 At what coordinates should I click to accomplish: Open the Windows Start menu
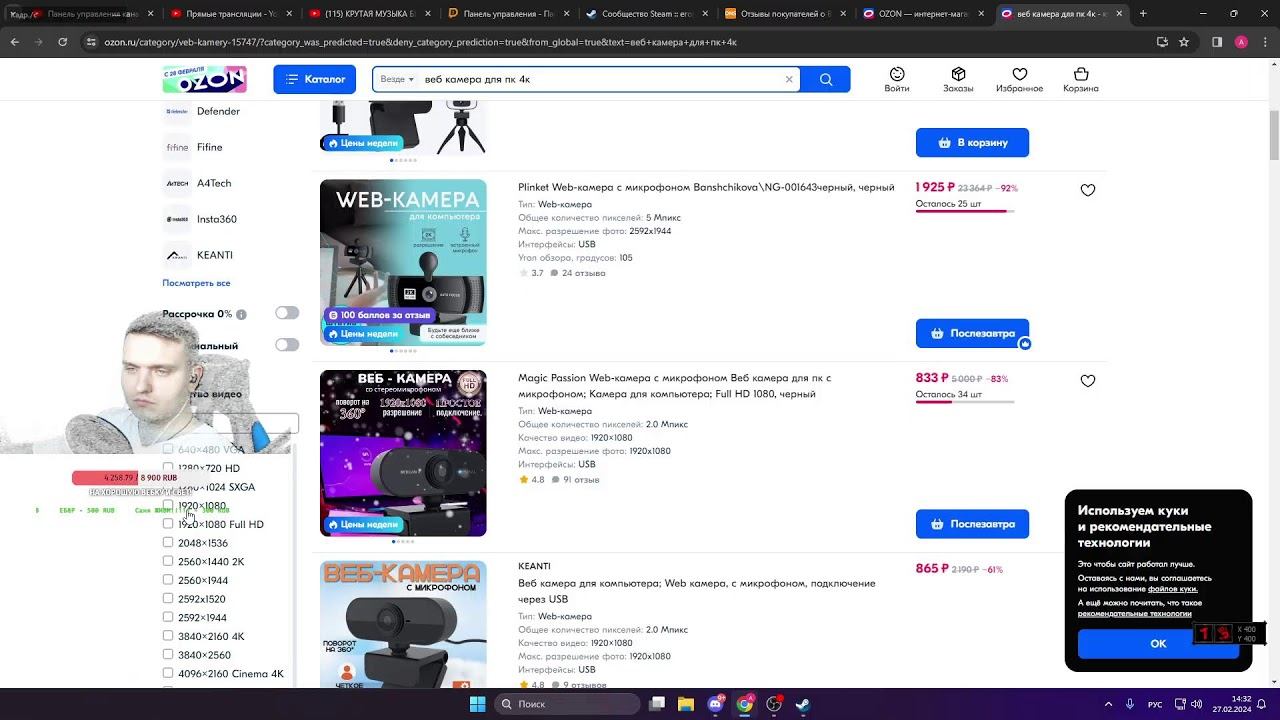click(478, 704)
